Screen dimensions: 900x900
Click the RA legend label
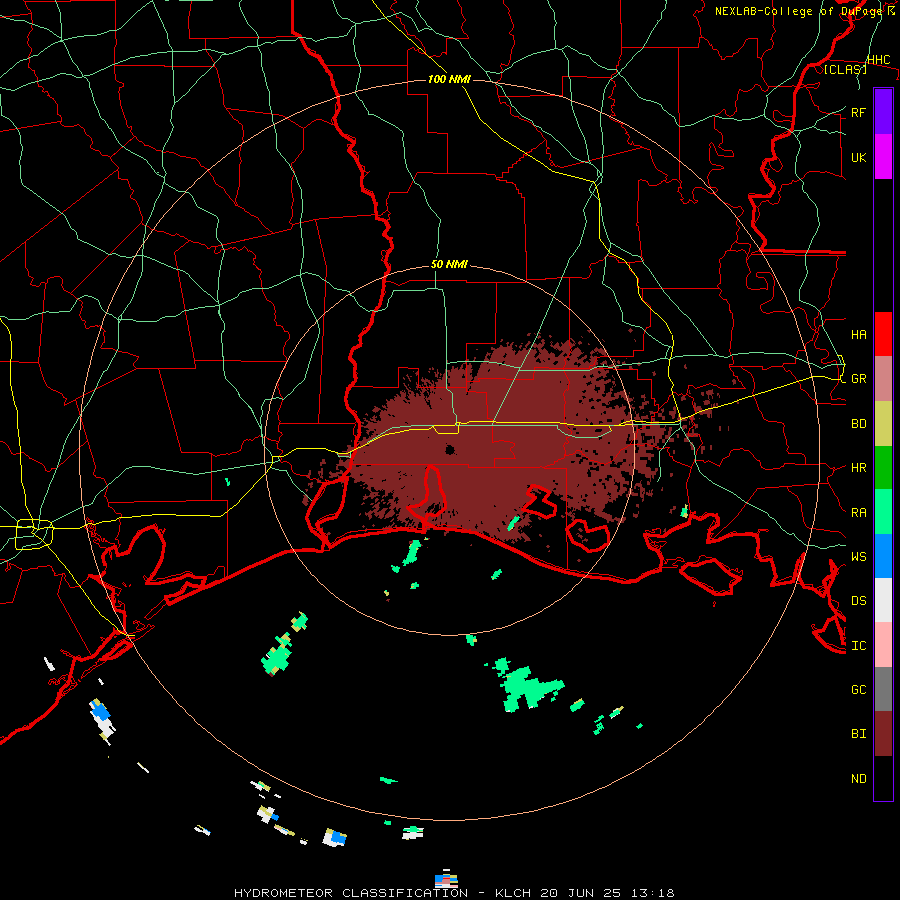point(858,513)
